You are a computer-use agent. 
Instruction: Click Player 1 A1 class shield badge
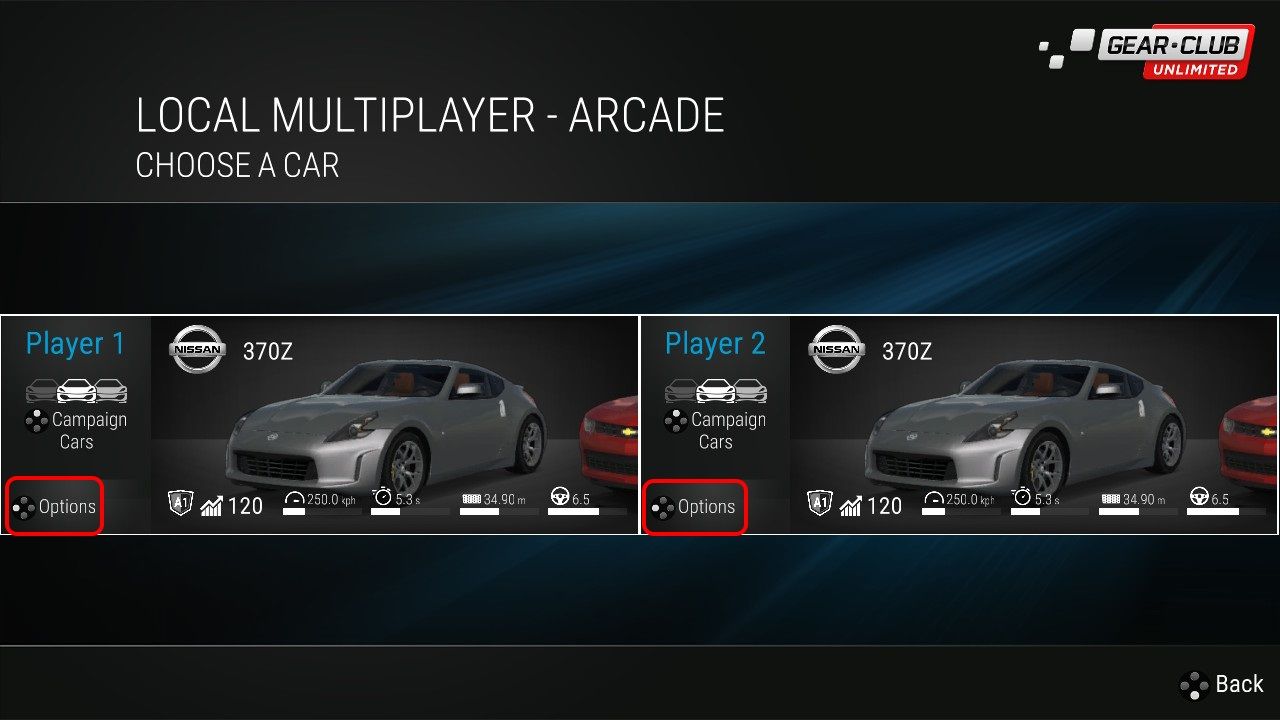coord(180,503)
